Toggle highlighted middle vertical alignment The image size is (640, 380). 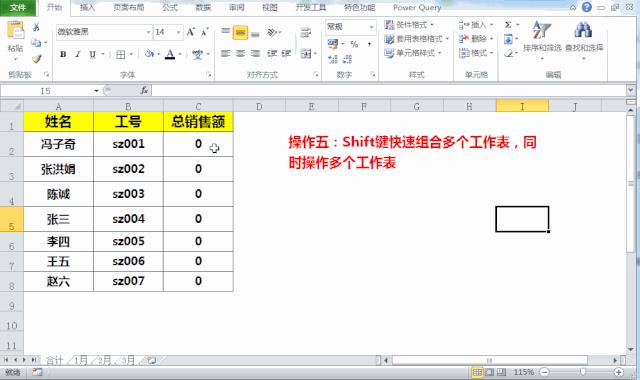240,32
